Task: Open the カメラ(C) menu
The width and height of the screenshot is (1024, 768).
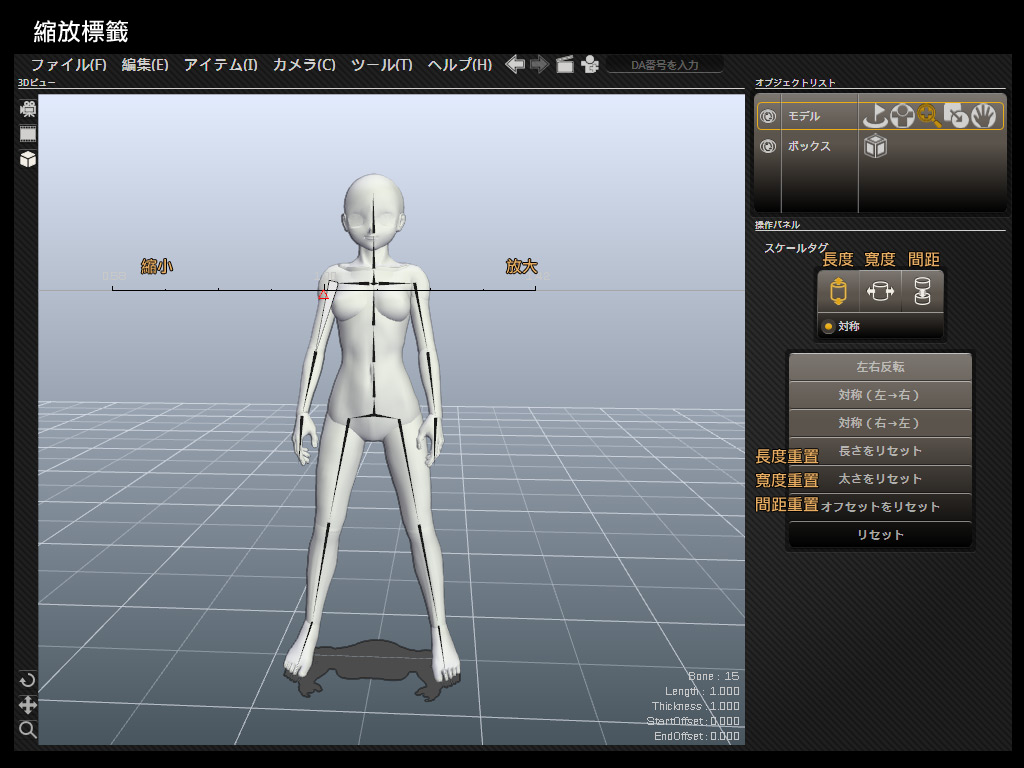Action: coord(304,64)
